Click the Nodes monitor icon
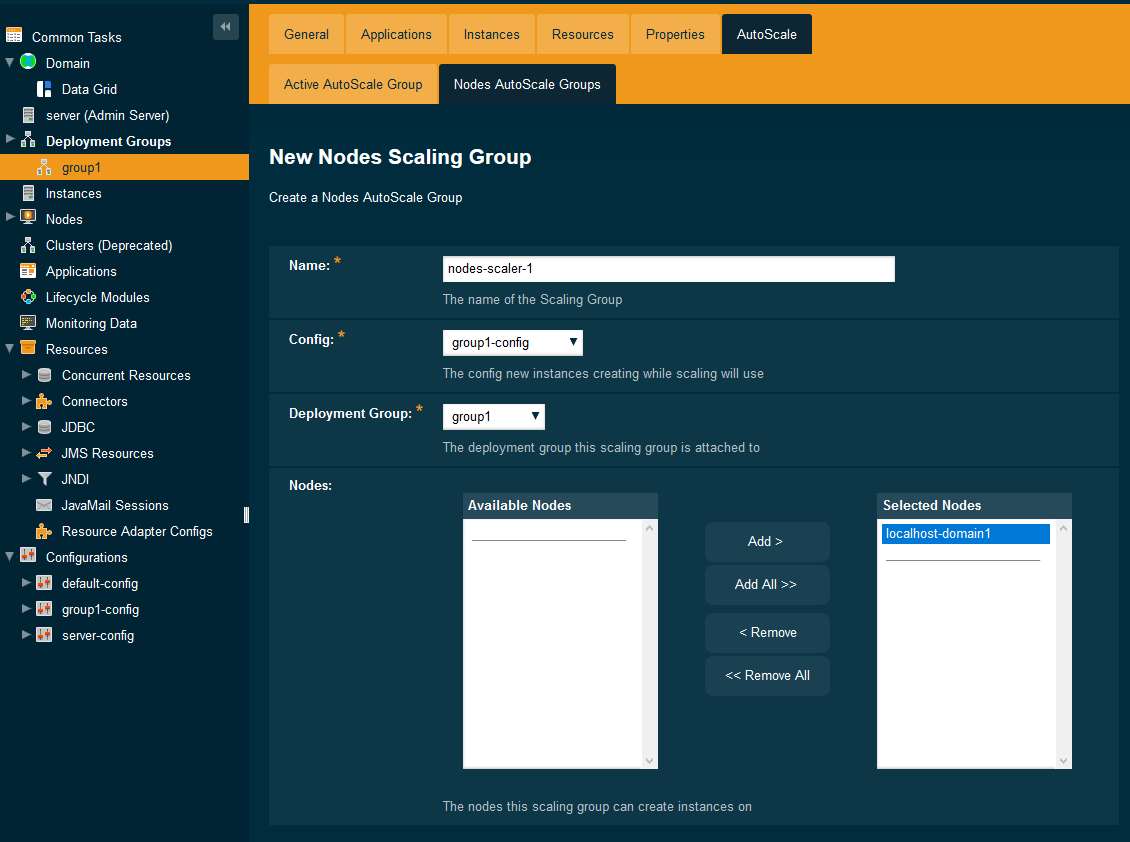 point(28,217)
